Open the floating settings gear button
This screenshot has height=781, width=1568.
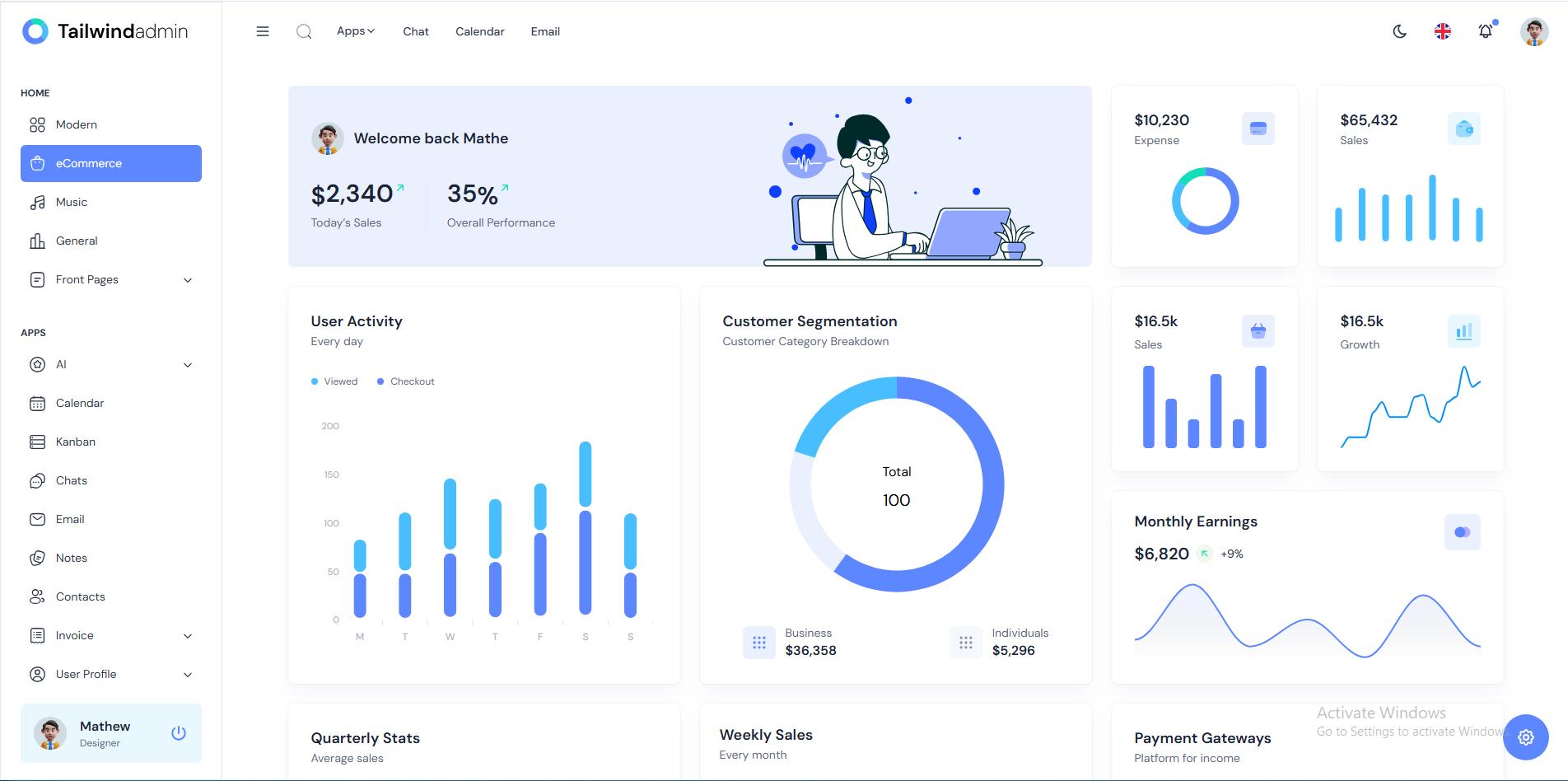coord(1525,737)
